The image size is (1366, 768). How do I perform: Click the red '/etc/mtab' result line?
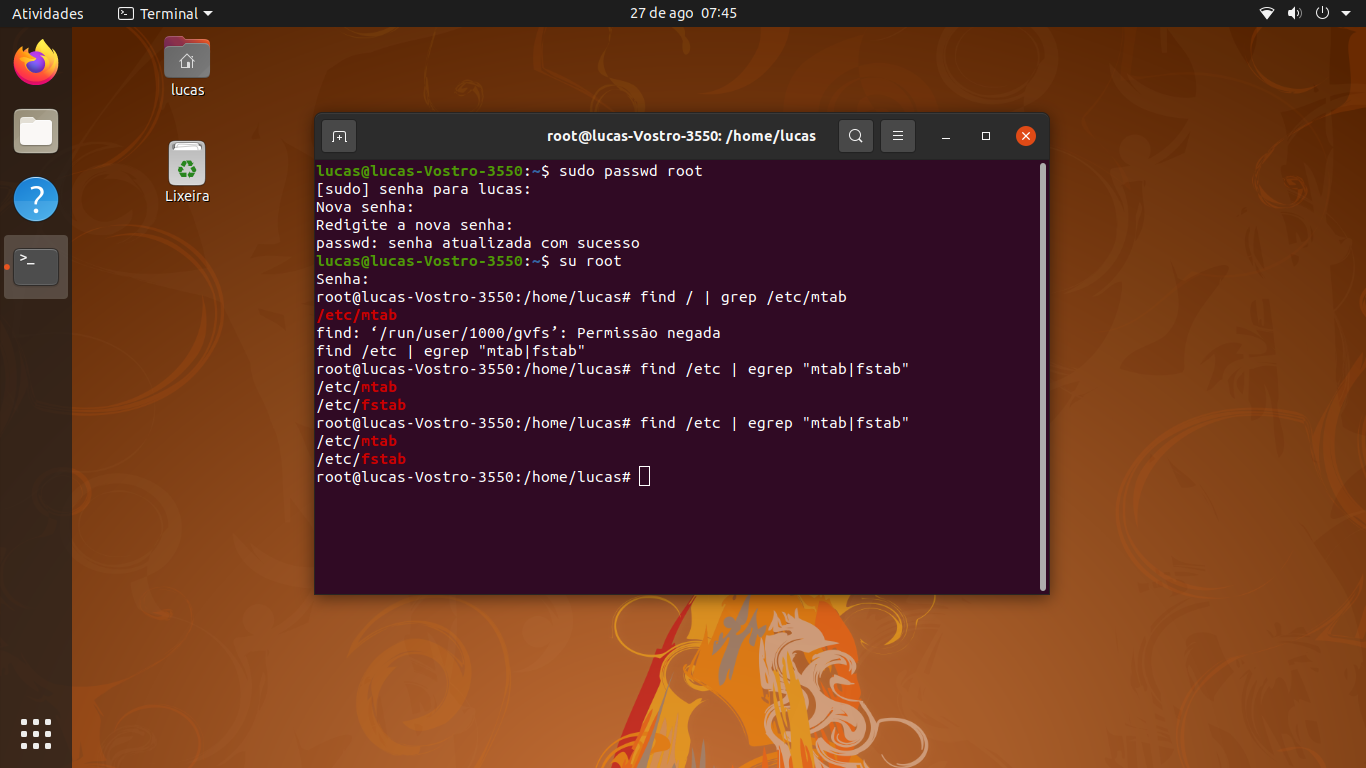click(x=356, y=315)
